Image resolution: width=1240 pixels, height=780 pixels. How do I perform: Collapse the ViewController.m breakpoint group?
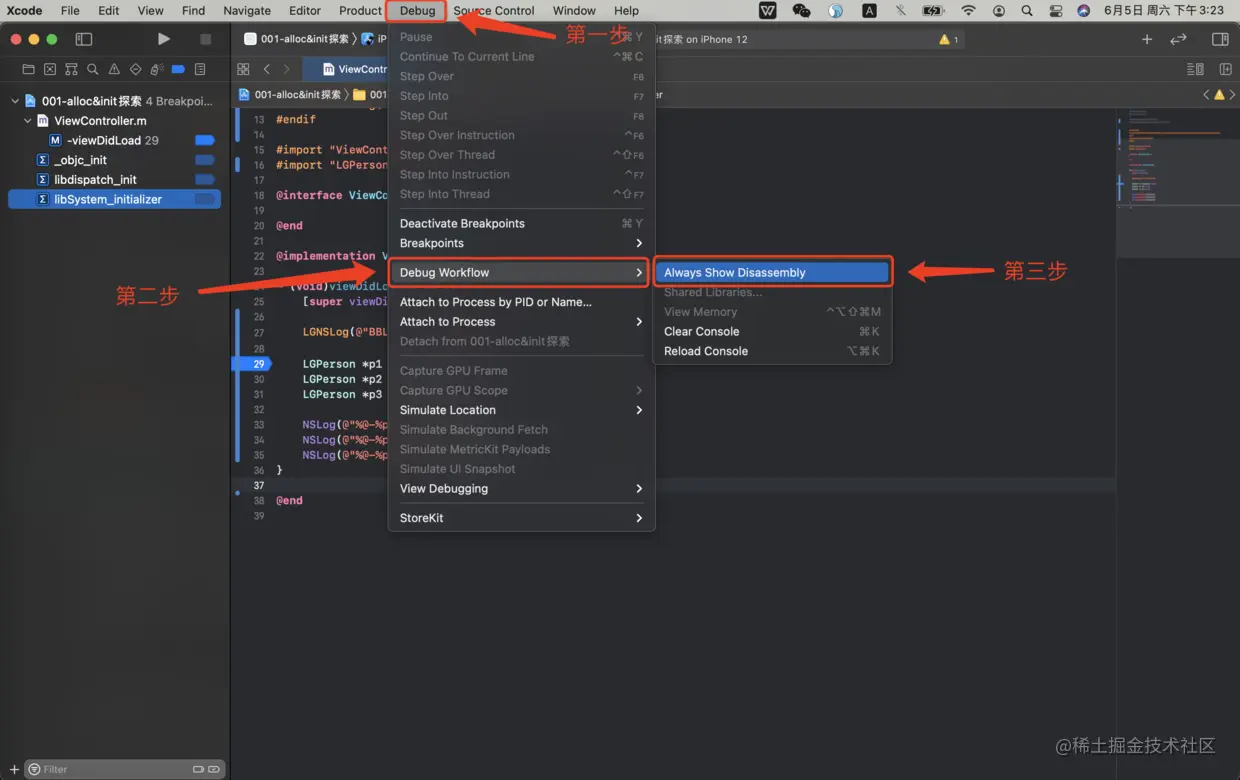tap(28, 121)
